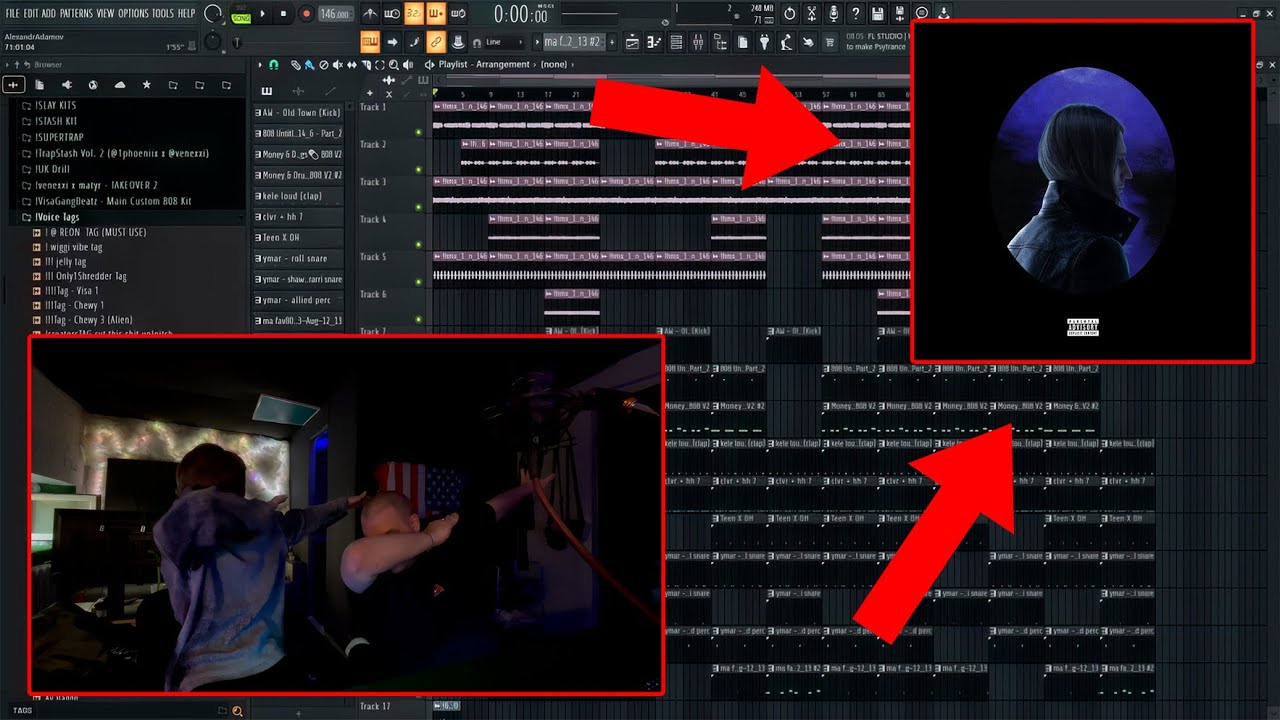The image size is (1280, 720).
Task: Open the project info icon
Action: pos(922,14)
